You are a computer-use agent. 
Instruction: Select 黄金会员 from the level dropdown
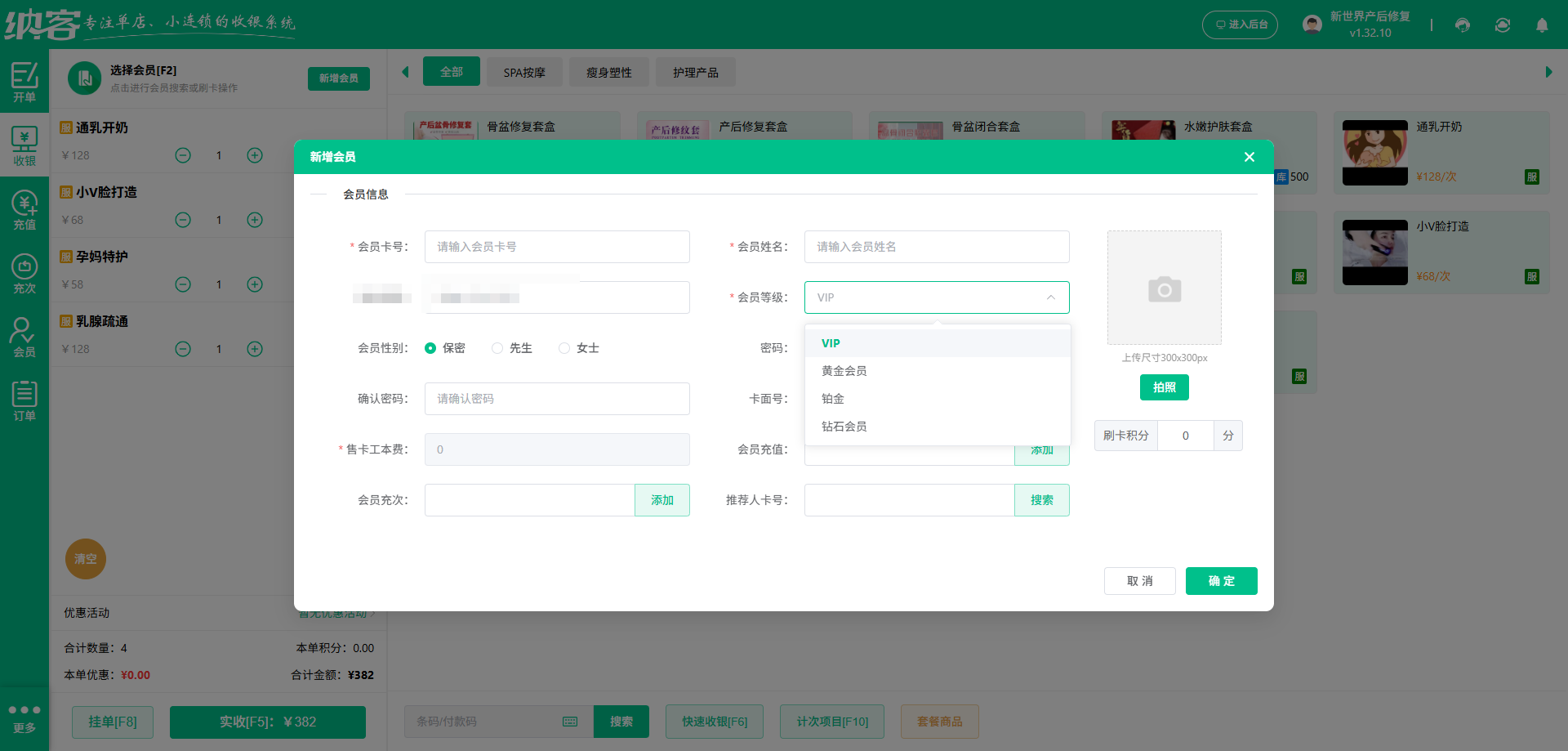(844, 370)
